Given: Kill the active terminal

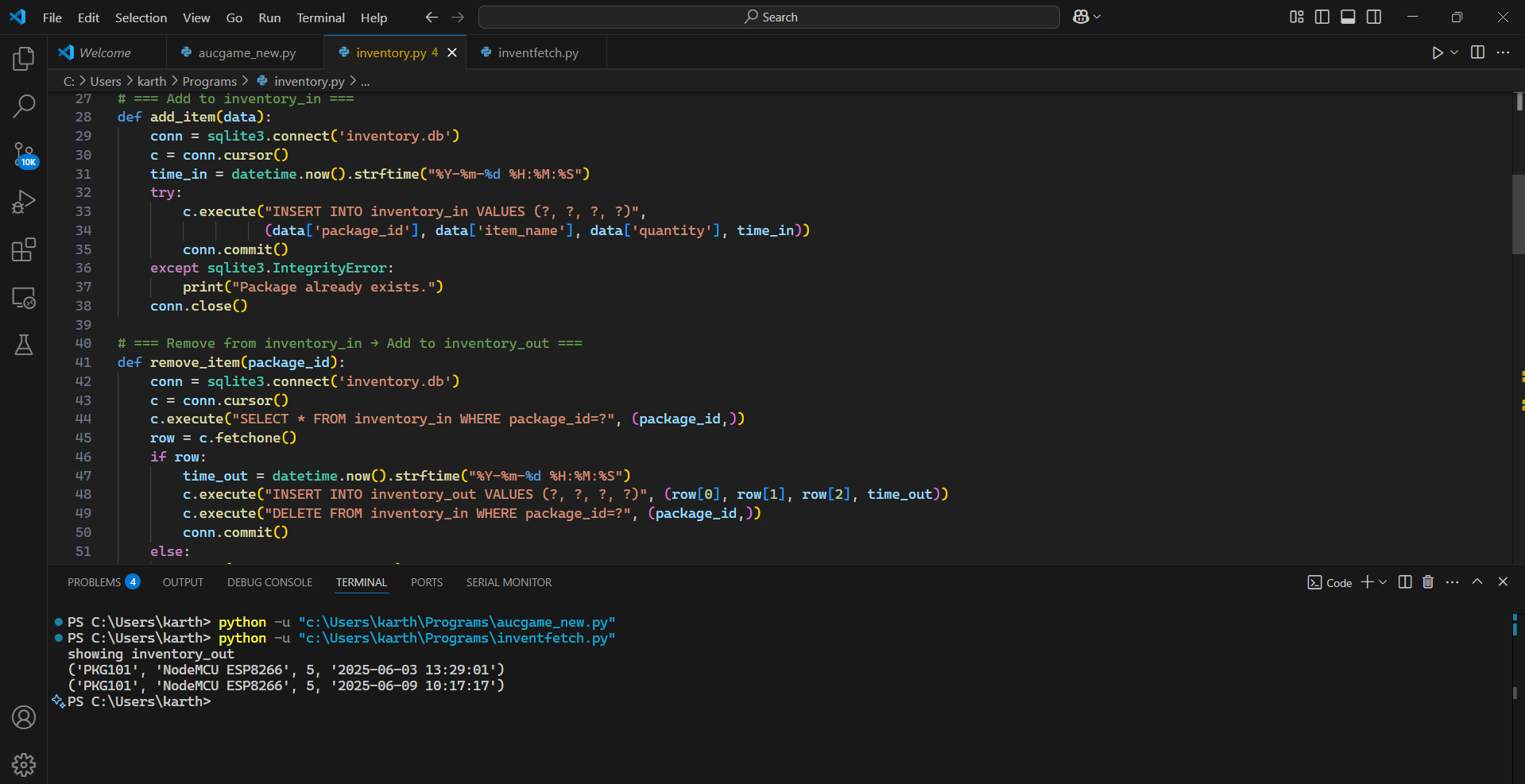Looking at the screenshot, I should tap(1427, 581).
